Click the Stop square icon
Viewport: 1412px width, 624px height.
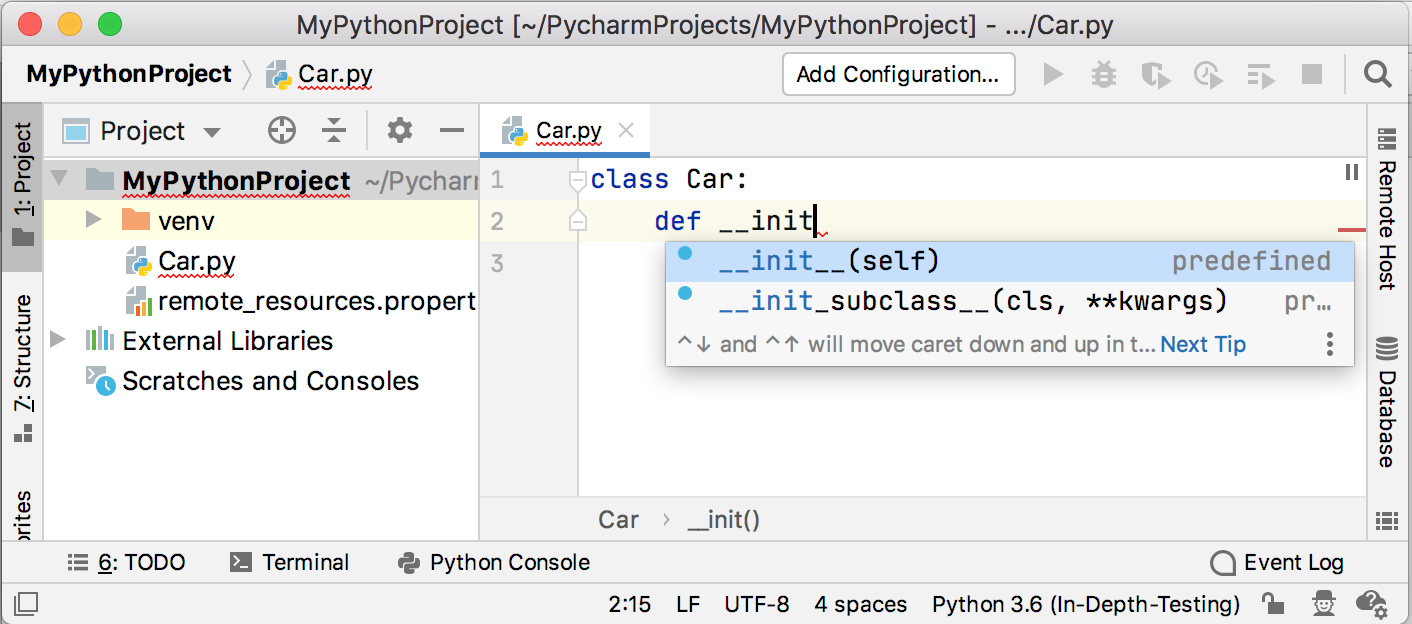pos(1312,75)
